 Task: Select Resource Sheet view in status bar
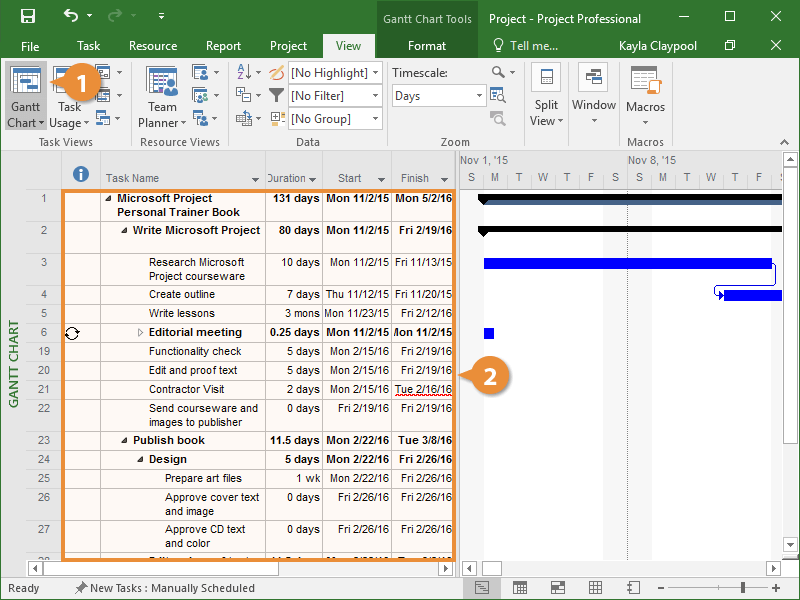pos(595,588)
